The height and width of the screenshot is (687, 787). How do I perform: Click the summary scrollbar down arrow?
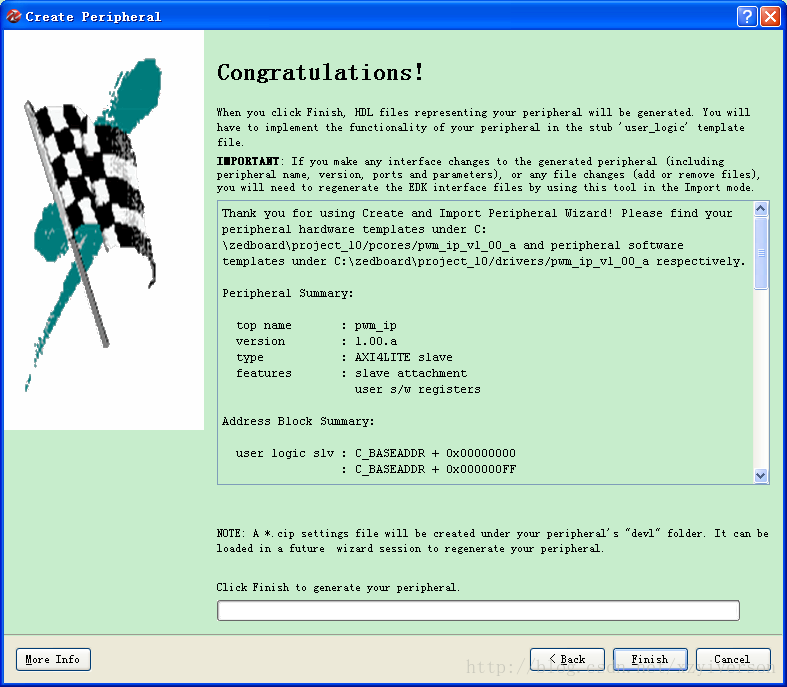[x=761, y=475]
